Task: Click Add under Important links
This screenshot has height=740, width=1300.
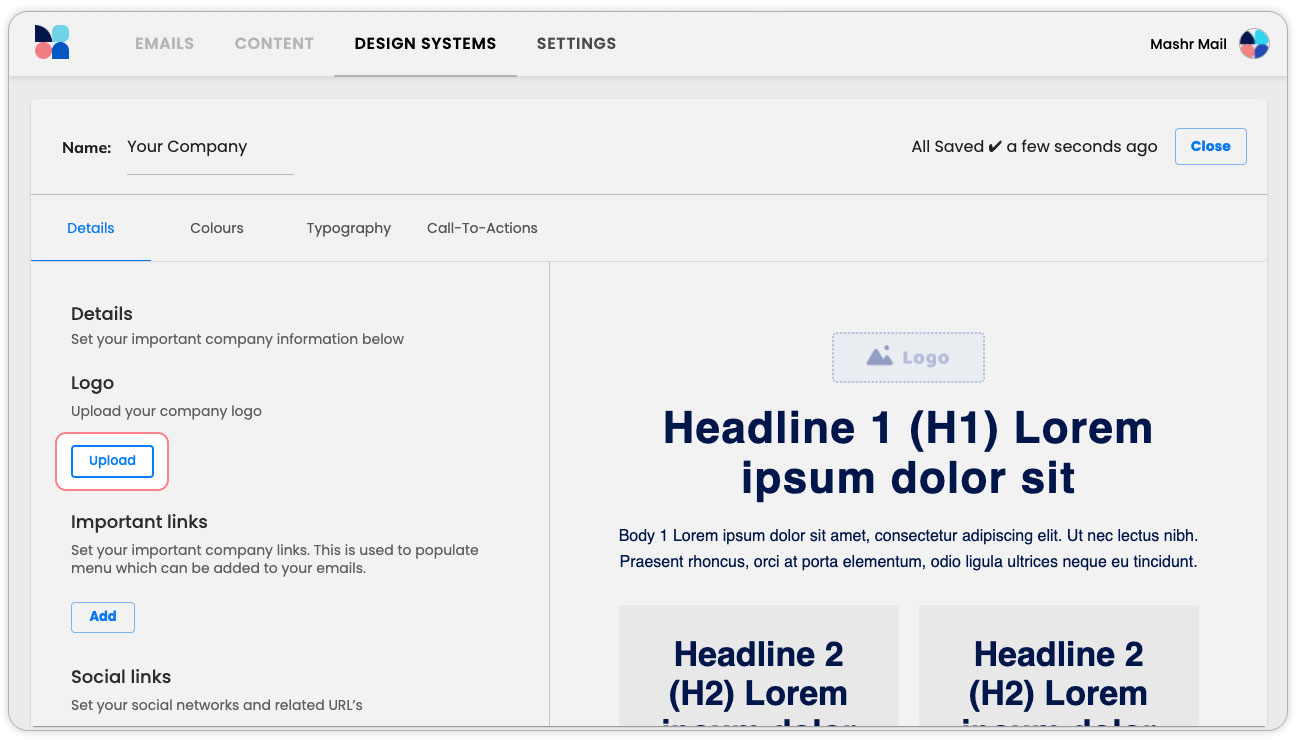Action: (103, 617)
